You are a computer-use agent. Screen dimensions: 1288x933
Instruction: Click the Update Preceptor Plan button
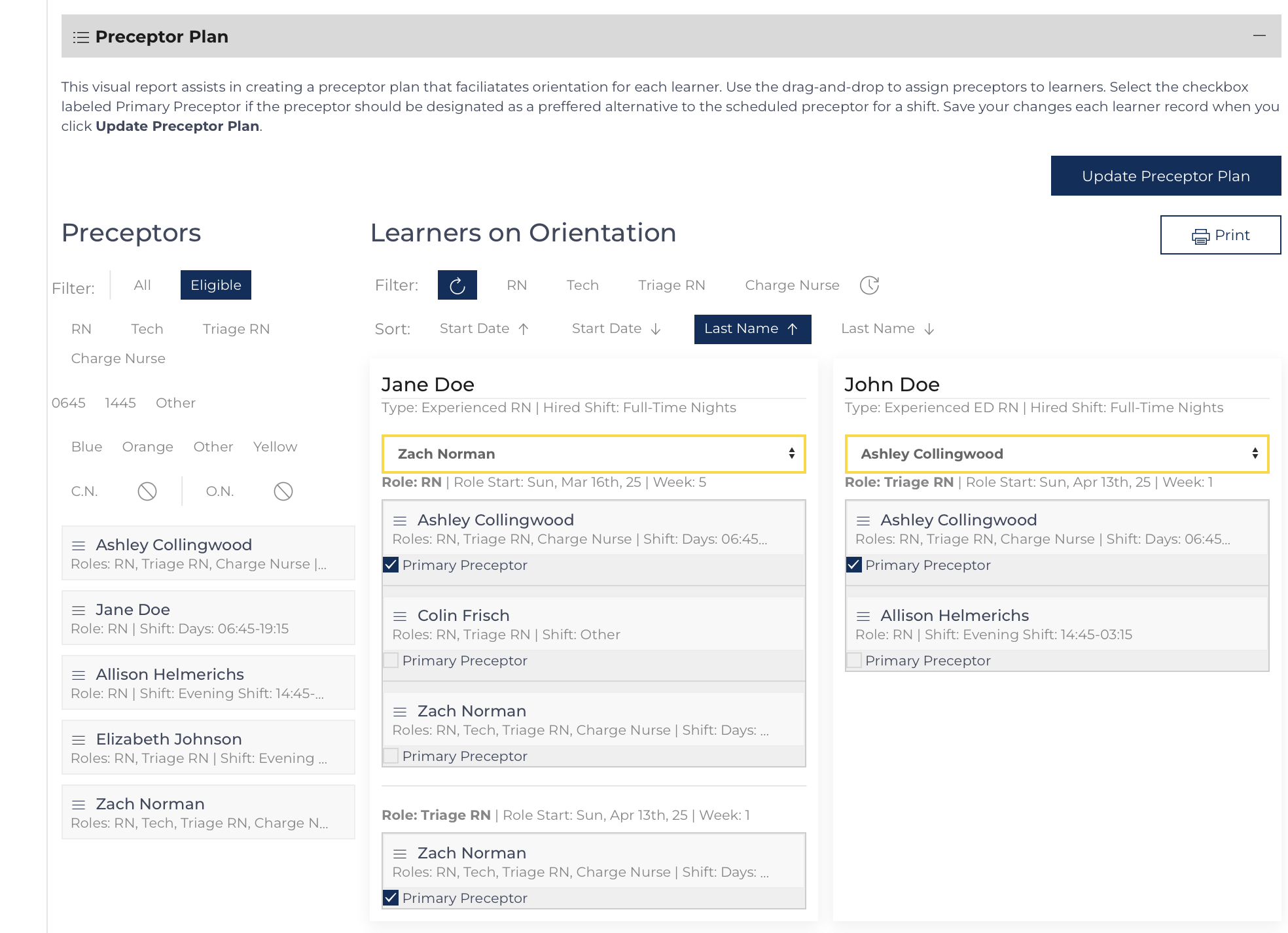(1166, 175)
